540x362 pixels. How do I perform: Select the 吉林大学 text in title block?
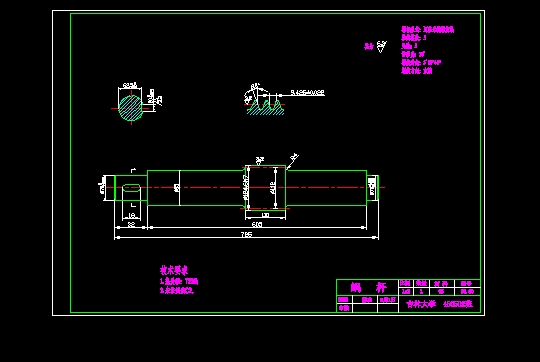(x=421, y=304)
